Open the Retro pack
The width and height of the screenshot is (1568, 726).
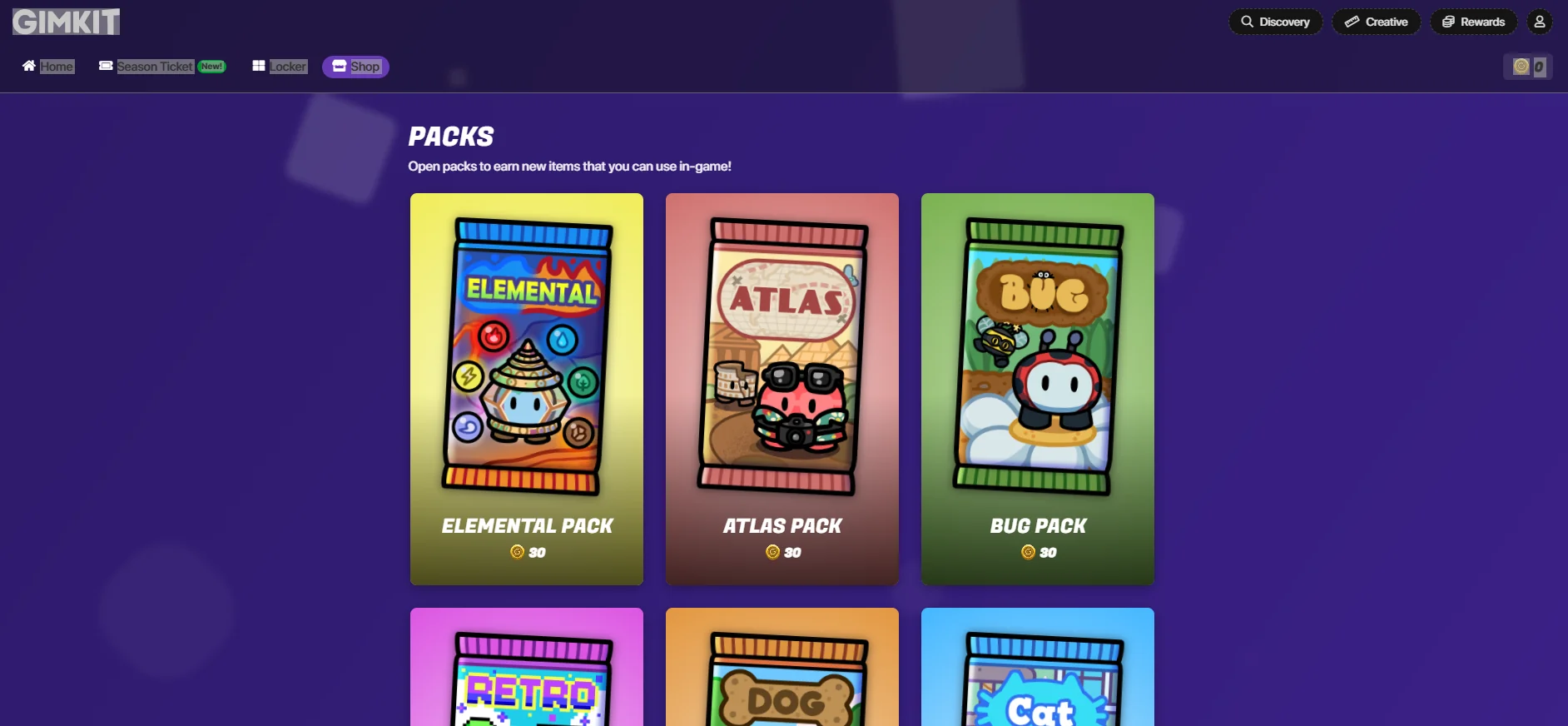[x=527, y=667]
